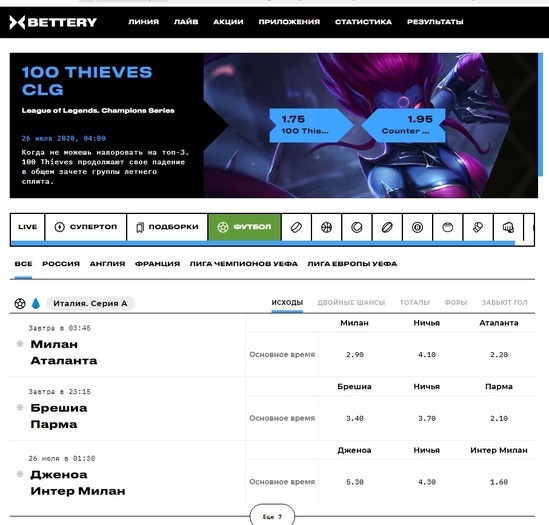
Task: Filter by Россия league
Action: 61,264
